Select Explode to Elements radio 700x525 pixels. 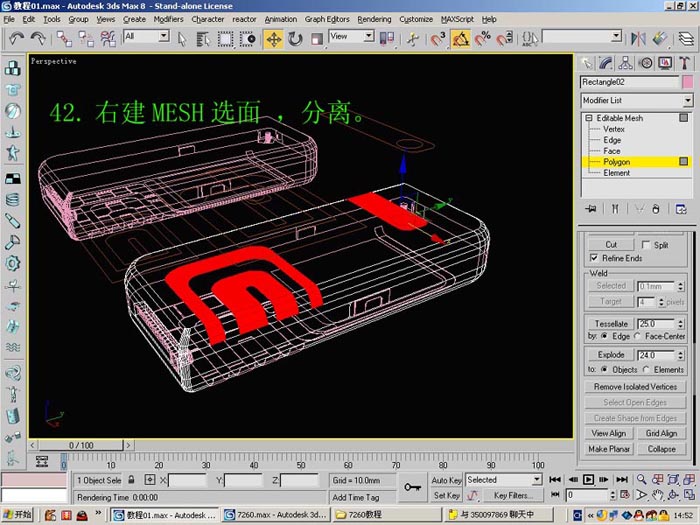(x=646, y=369)
